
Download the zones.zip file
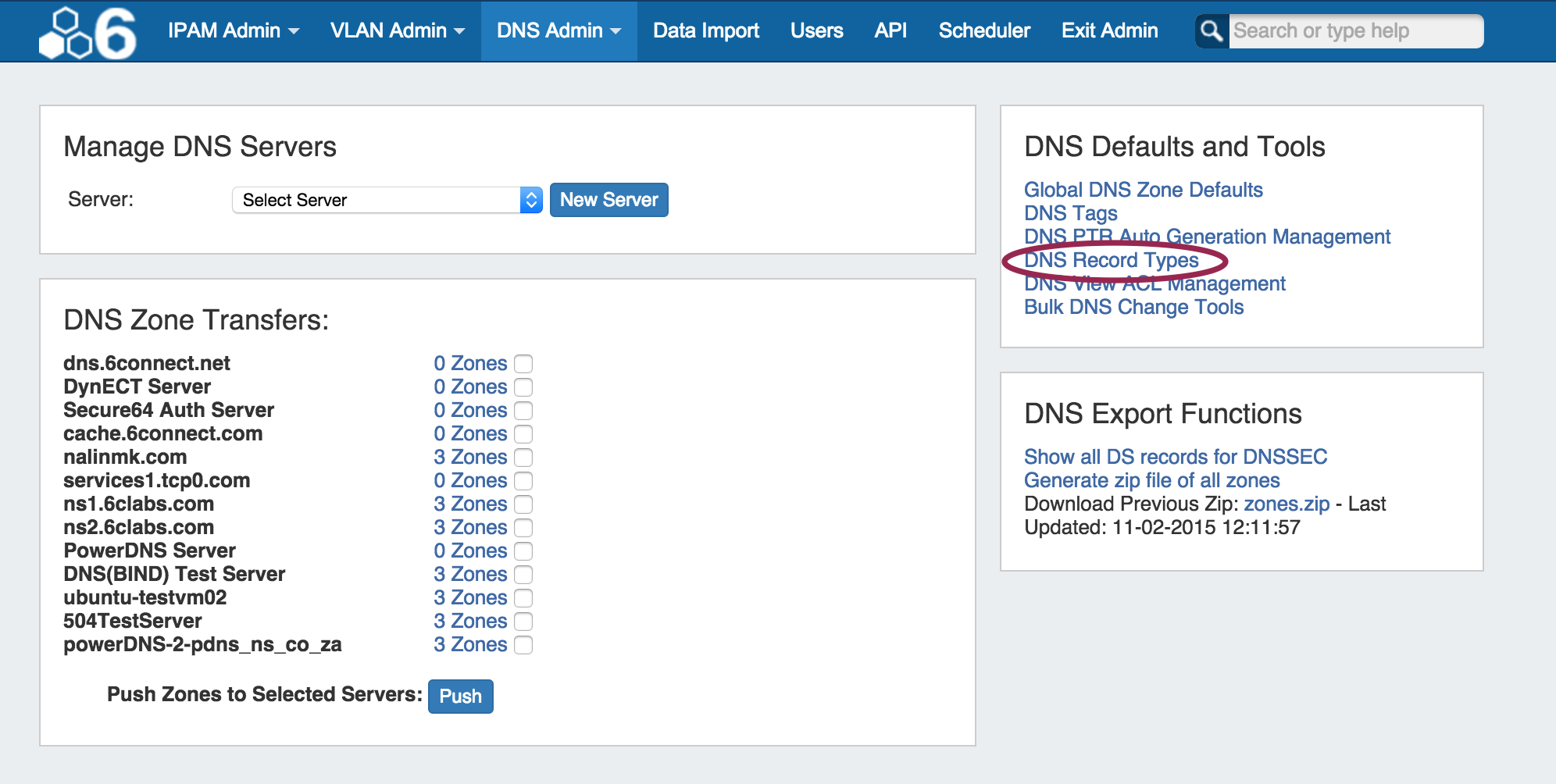point(1286,504)
